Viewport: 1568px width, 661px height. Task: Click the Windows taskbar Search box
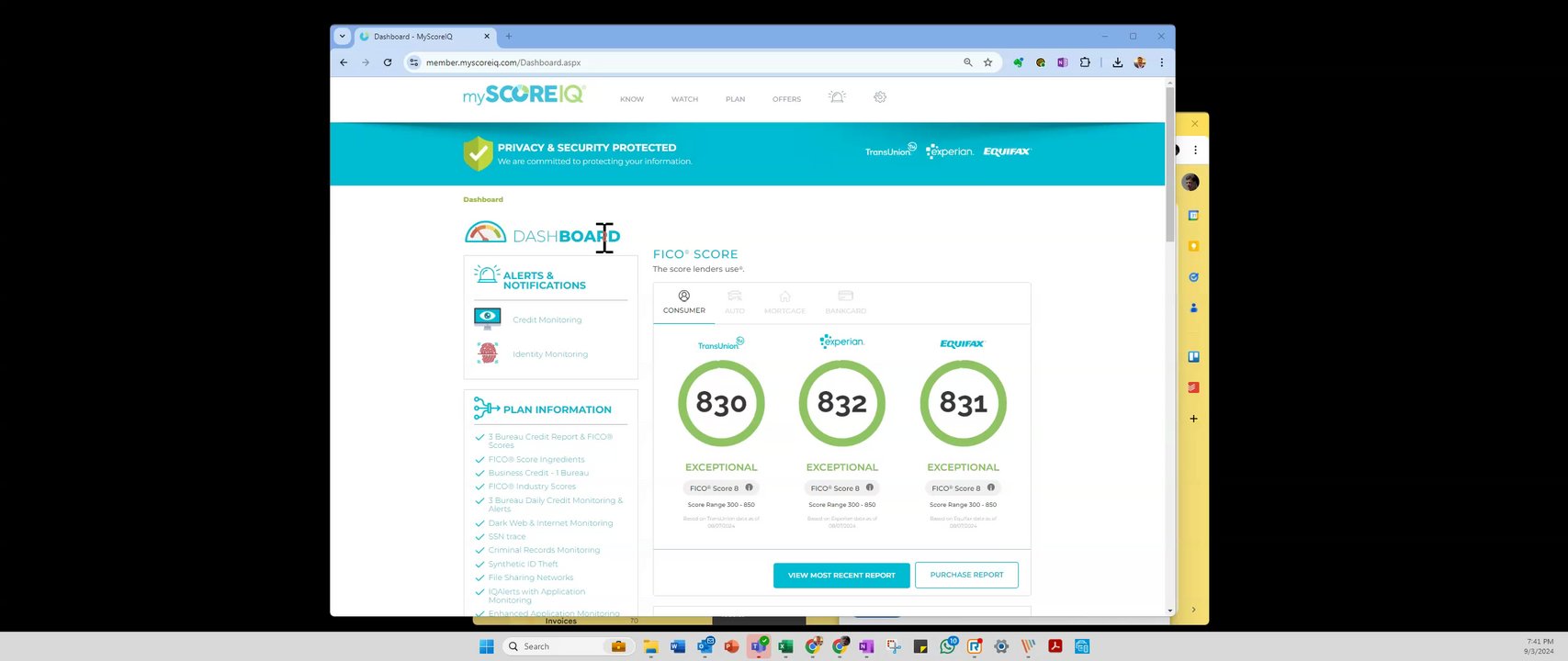(x=568, y=646)
